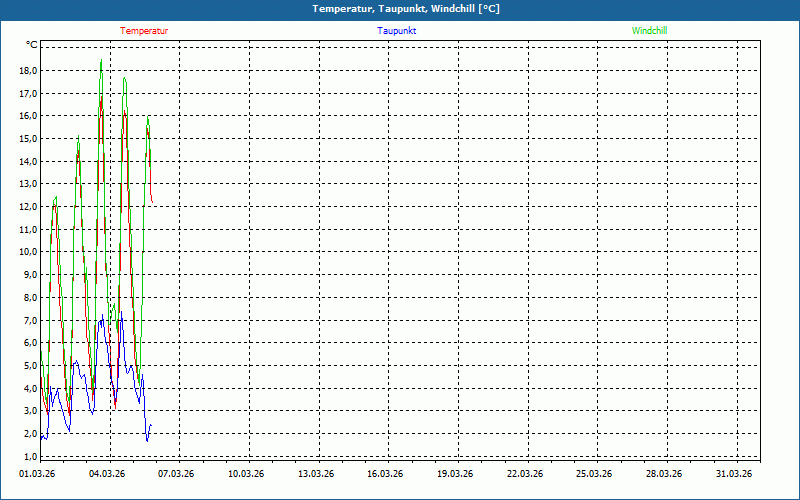
Task: Click the 5,0 y-axis value
Action: pyautogui.click(x=31, y=365)
